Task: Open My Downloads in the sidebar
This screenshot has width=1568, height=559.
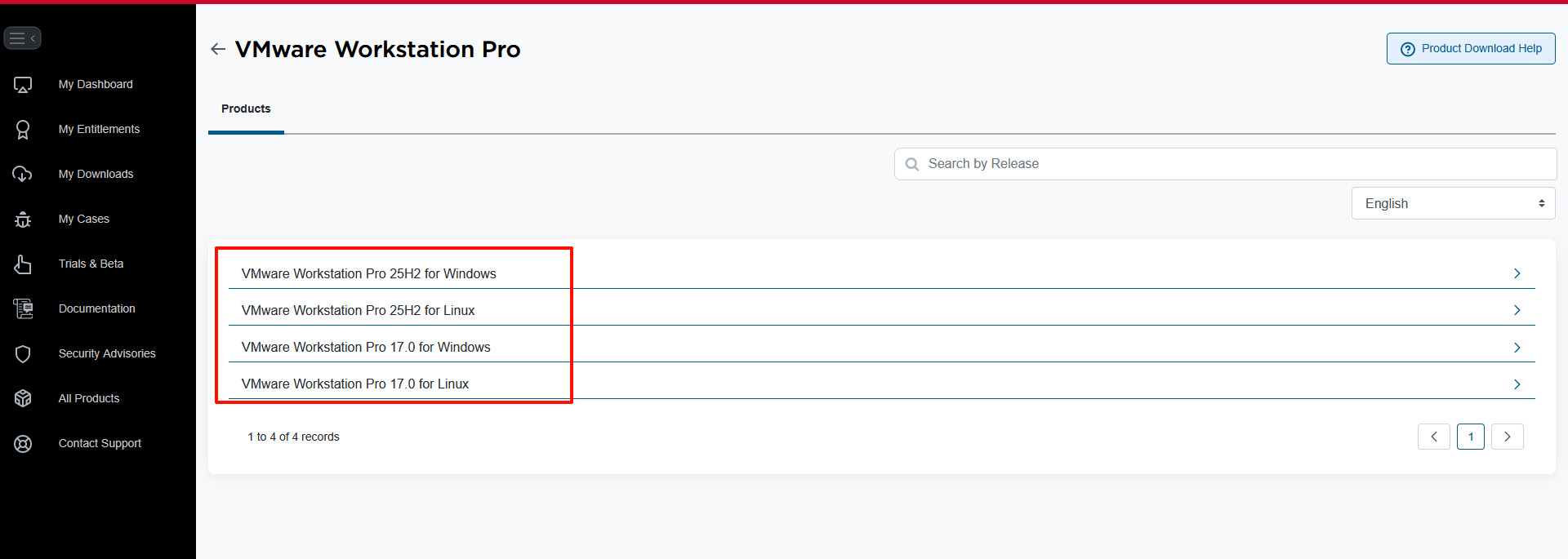Action: pos(96,174)
